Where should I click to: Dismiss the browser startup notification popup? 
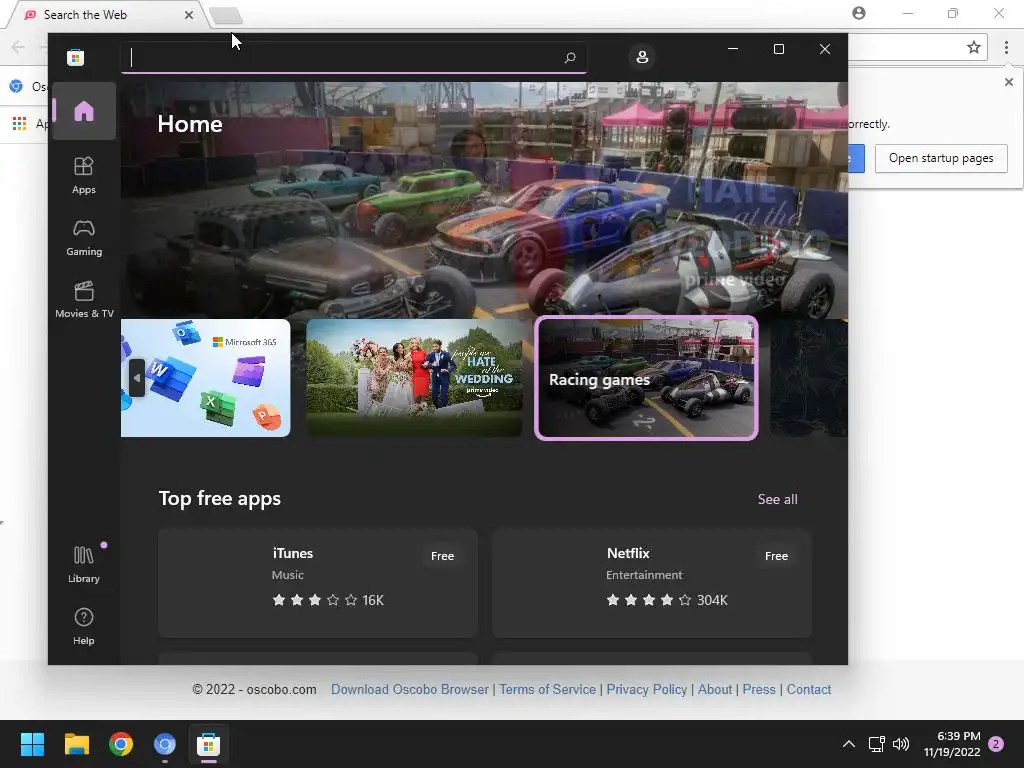(1009, 82)
